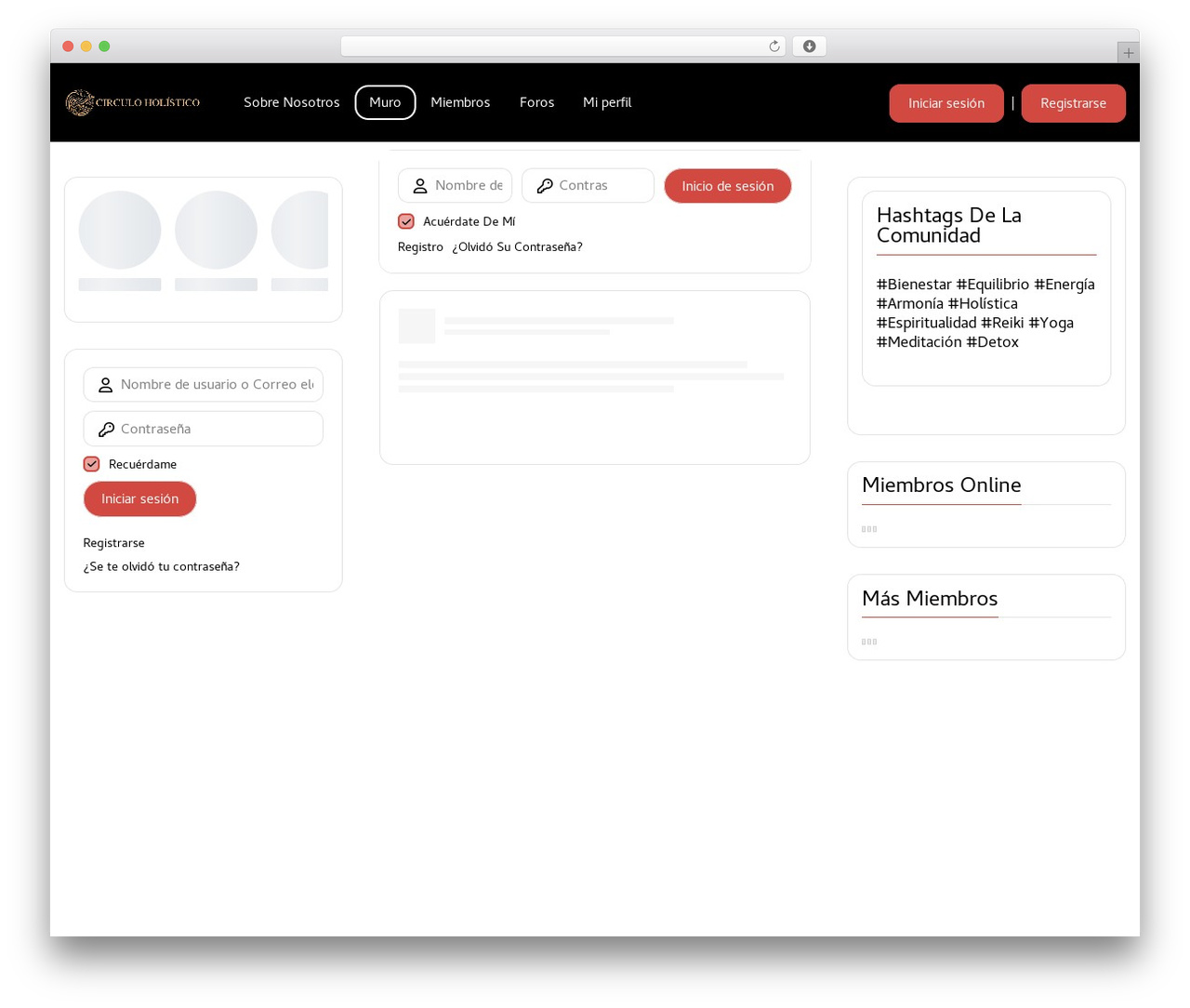The width and height of the screenshot is (1190, 1008).
Task: Select the #Equilibrio hashtag
Action: (x=993, y=285)
